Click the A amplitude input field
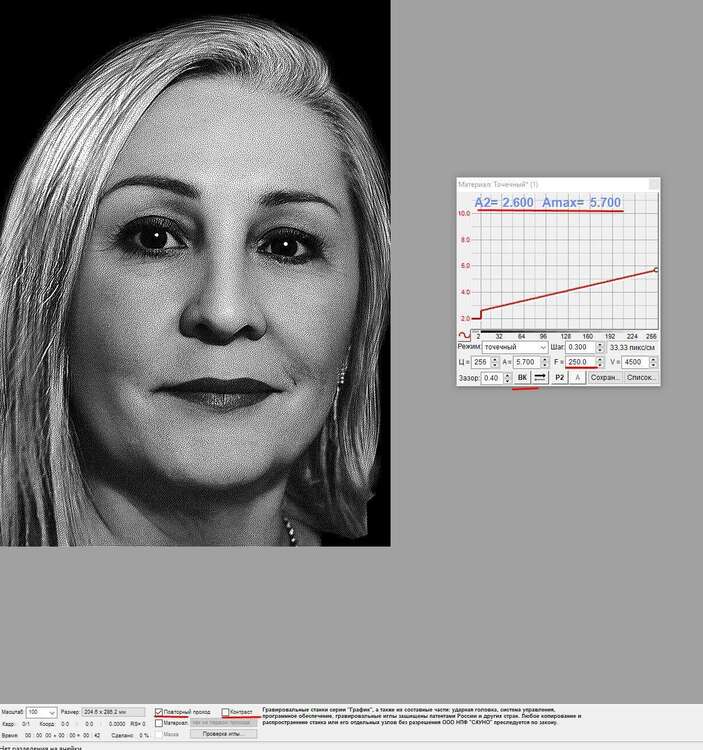Screen dimensions: 703x750 [526, 362]
